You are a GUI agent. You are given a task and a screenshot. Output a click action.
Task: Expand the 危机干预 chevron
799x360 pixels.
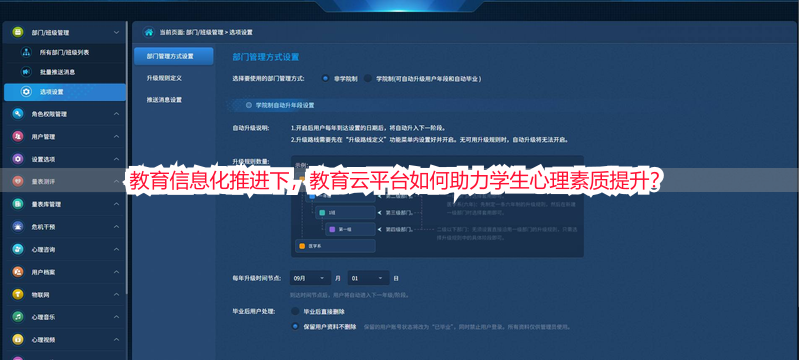tap(116, 226)
